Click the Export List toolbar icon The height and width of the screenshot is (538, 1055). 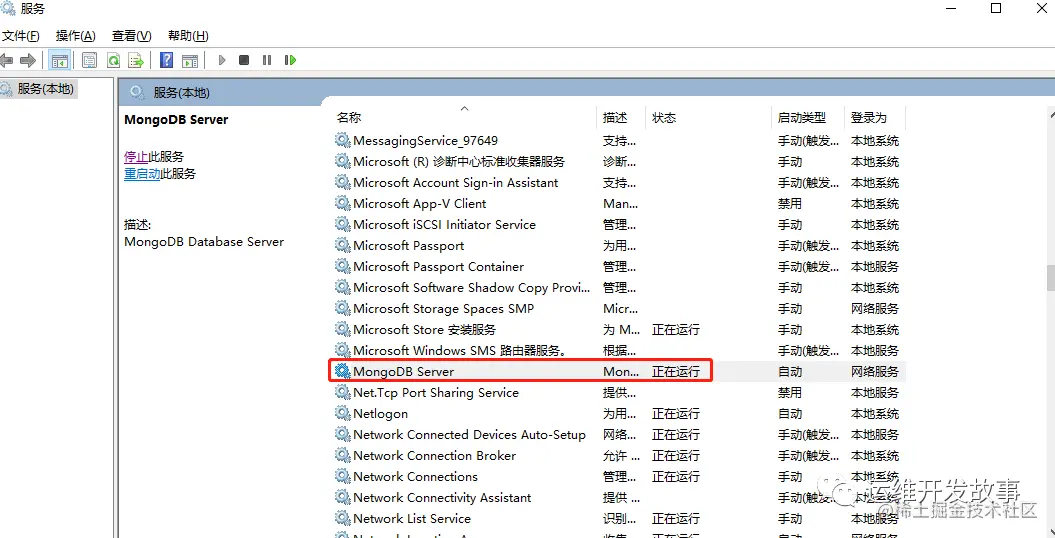[137, 61]
